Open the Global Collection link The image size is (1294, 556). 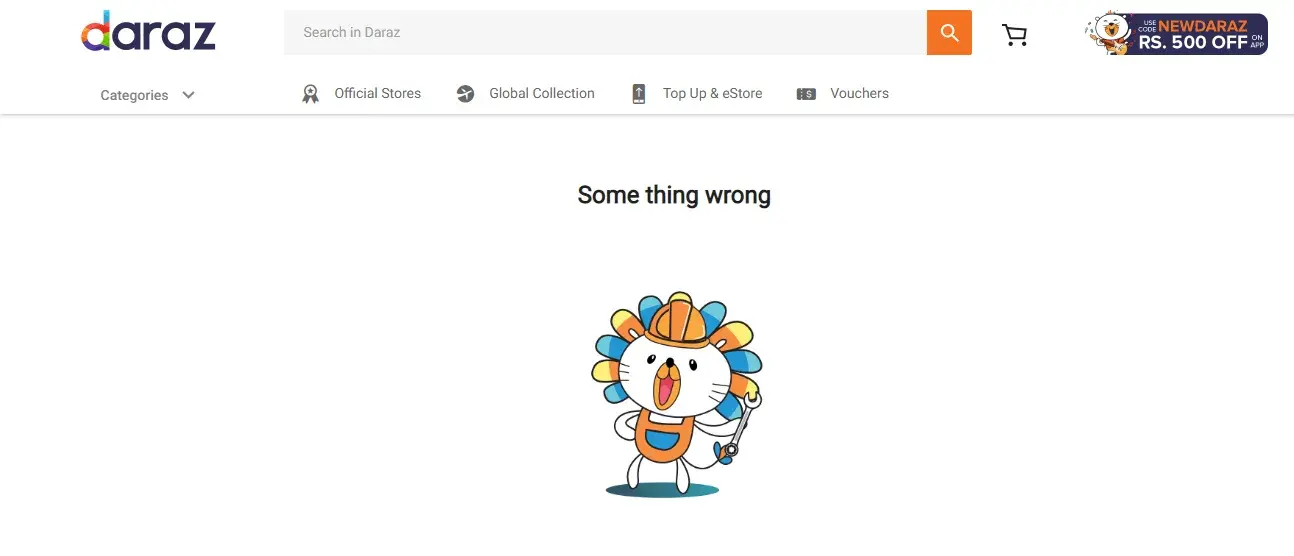541,93
